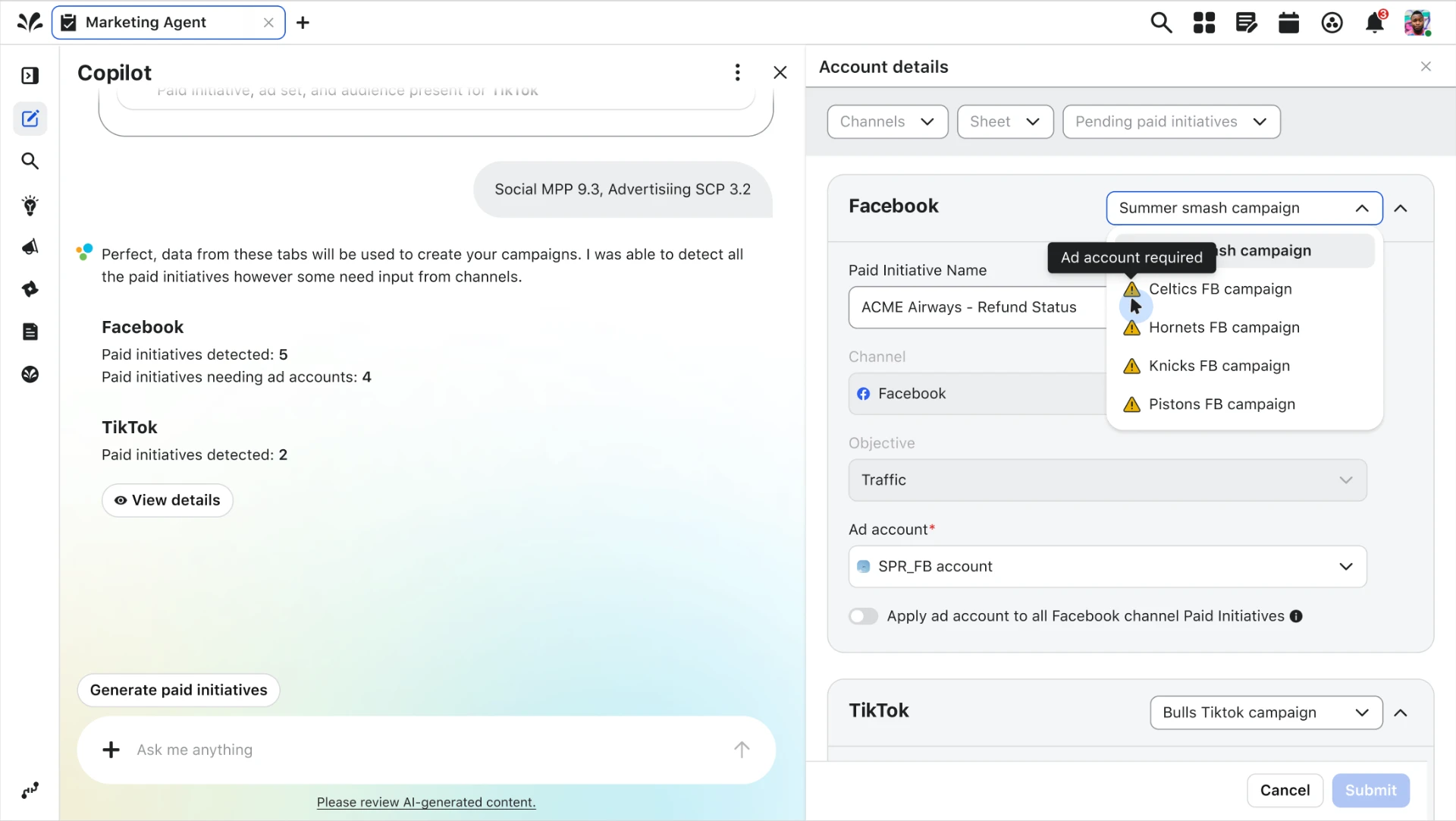Select Knicks FB campaign option

(1244, 366)
